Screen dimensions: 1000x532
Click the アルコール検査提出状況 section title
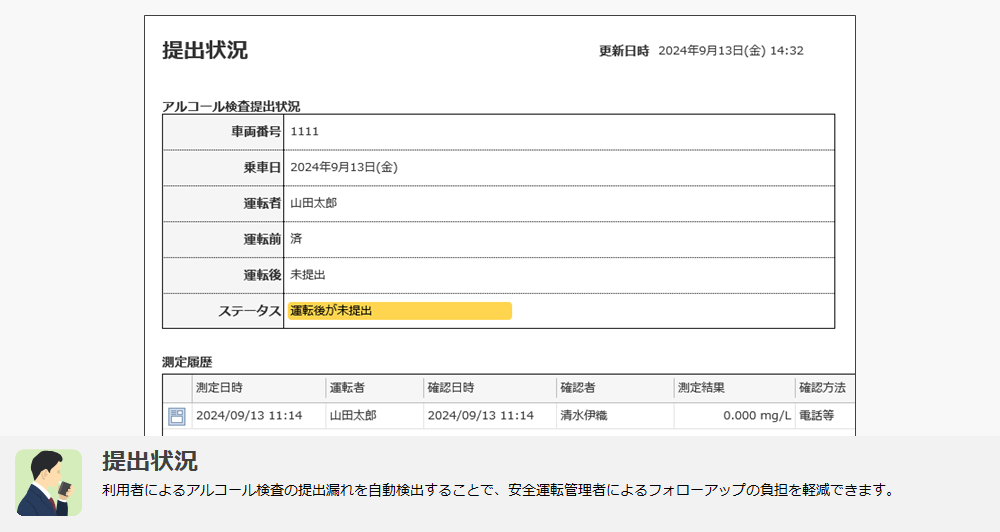coord(231,106)
